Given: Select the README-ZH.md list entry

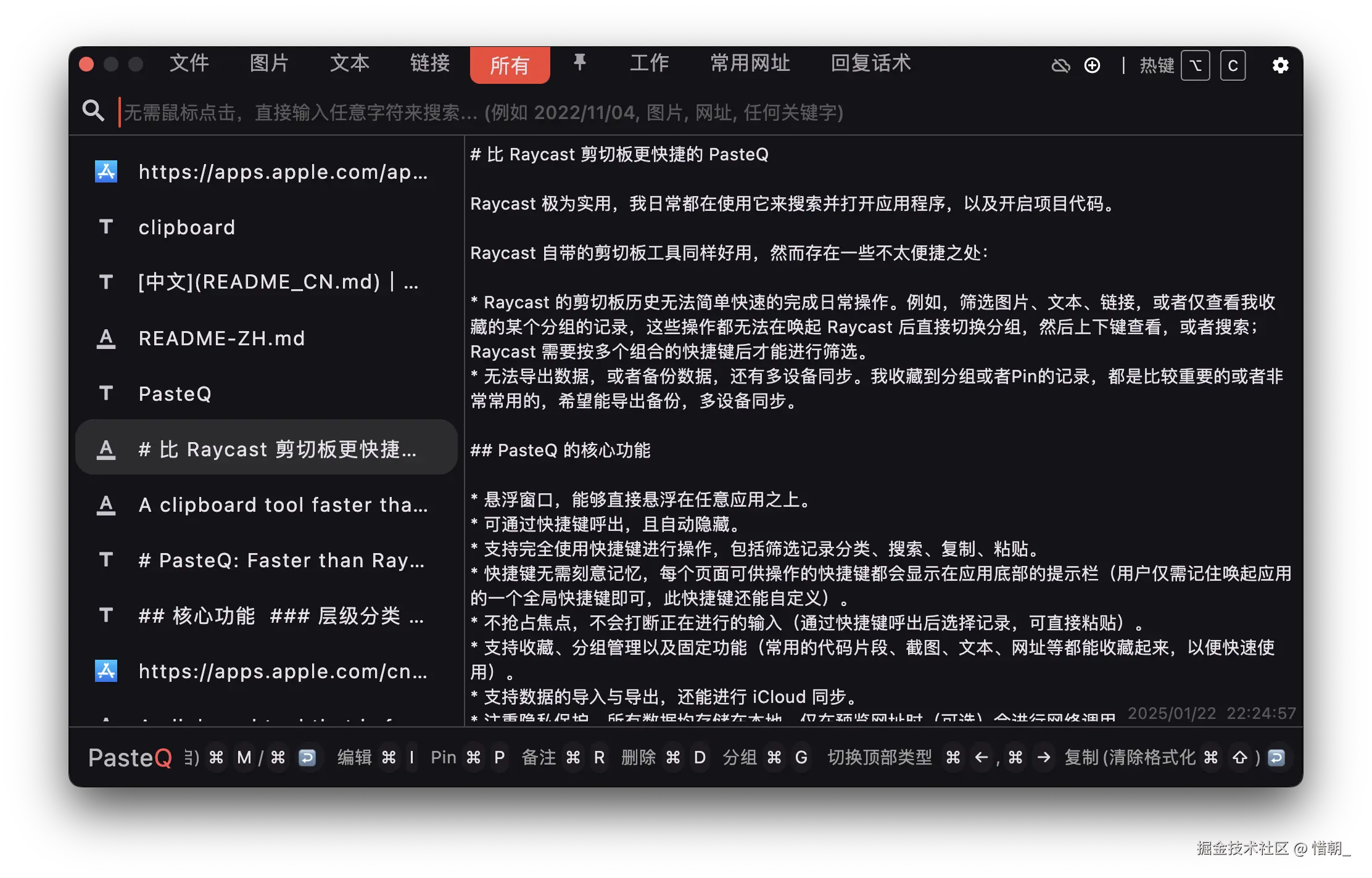Looking at the screenshot, I should click(x=221, y=338).
